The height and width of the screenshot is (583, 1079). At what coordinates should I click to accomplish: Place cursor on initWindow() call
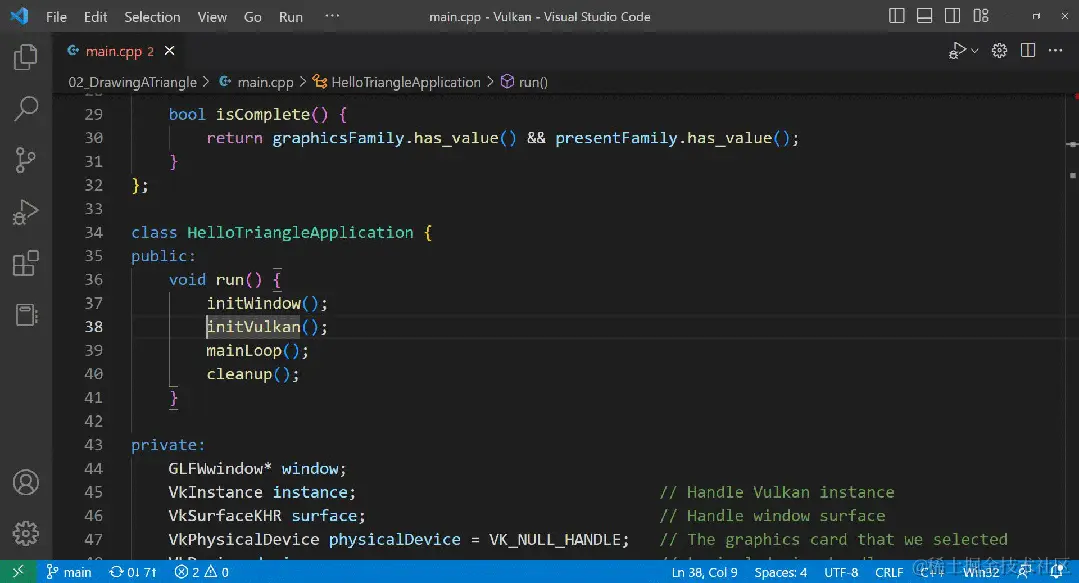coord(267,304)
